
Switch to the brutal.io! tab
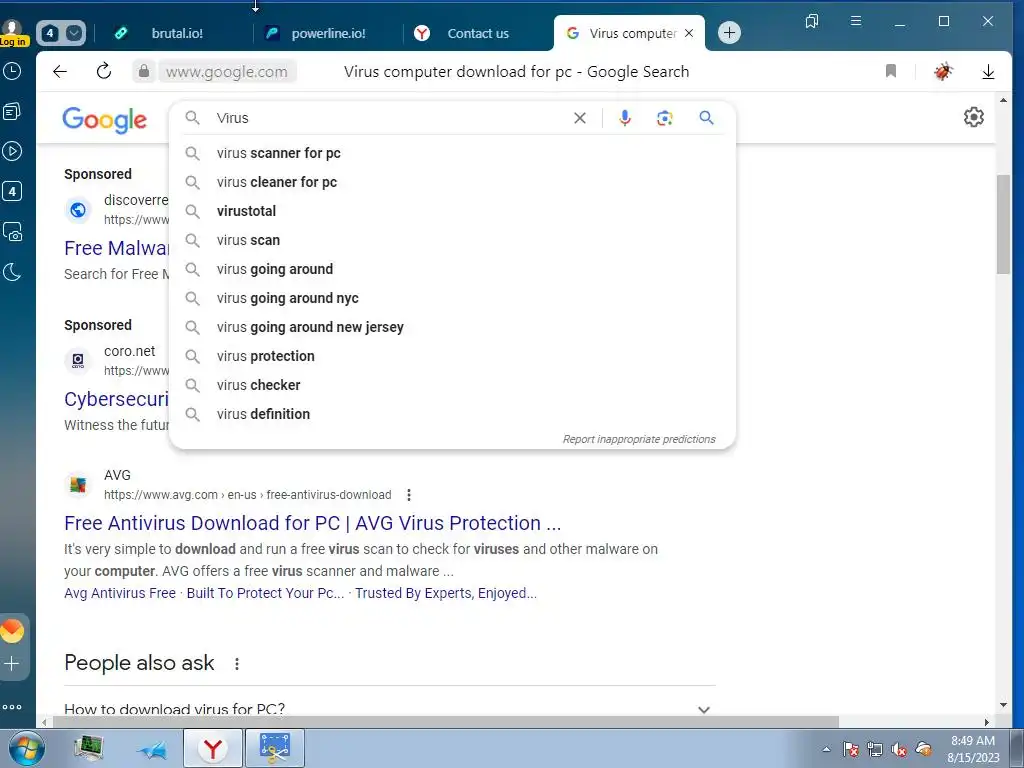click(x=177, y=33)
